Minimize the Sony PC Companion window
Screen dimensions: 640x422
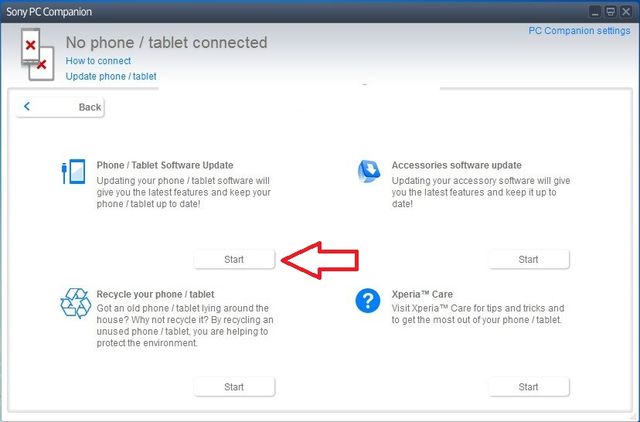(595, 12)
